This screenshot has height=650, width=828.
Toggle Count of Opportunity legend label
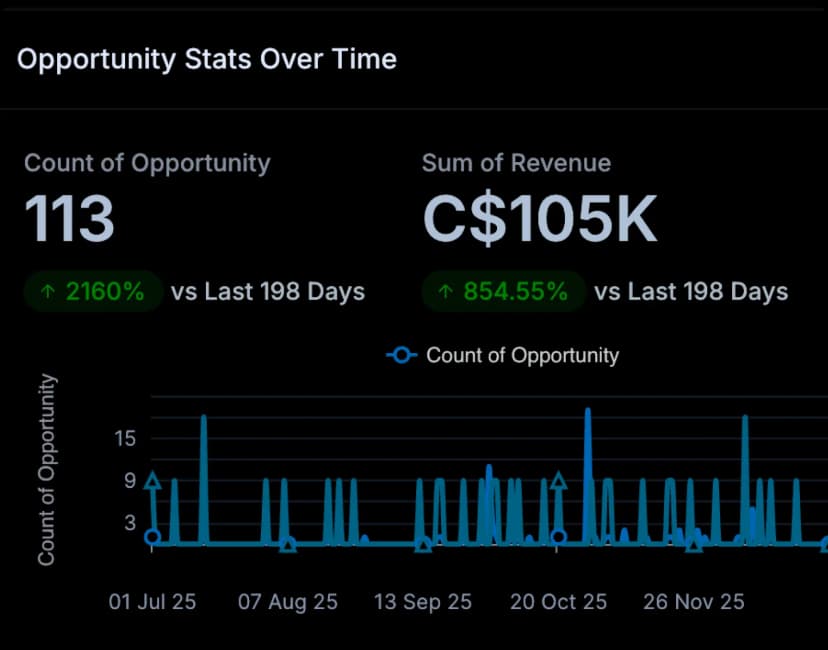pos(522,355)
